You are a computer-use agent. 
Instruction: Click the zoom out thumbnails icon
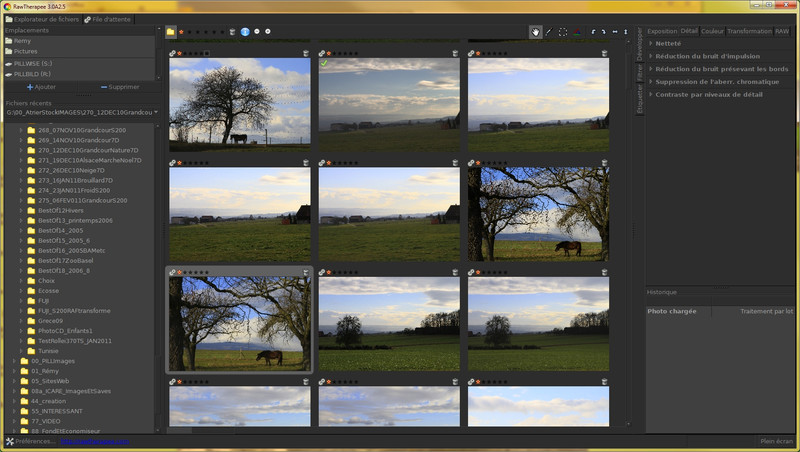257,32
